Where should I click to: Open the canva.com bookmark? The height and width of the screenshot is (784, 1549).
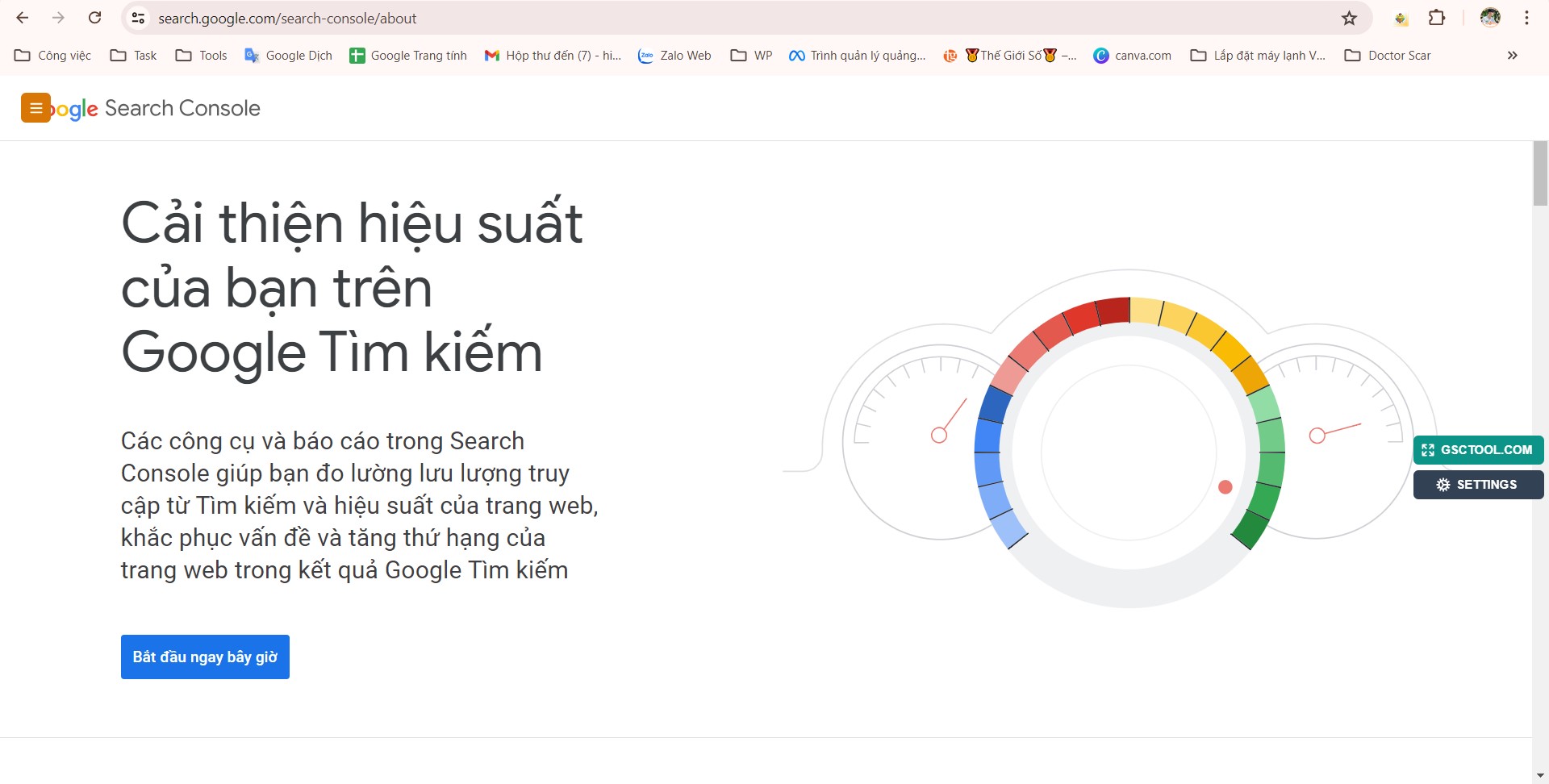[1132, 55]
